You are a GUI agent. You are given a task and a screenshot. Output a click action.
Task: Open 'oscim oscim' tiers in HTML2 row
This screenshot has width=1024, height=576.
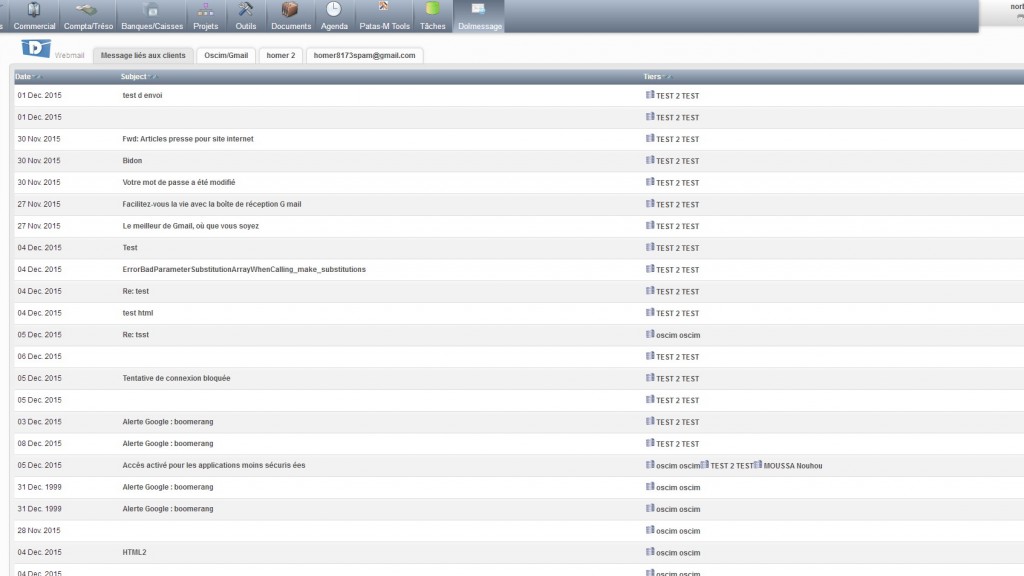coord(678,552)
